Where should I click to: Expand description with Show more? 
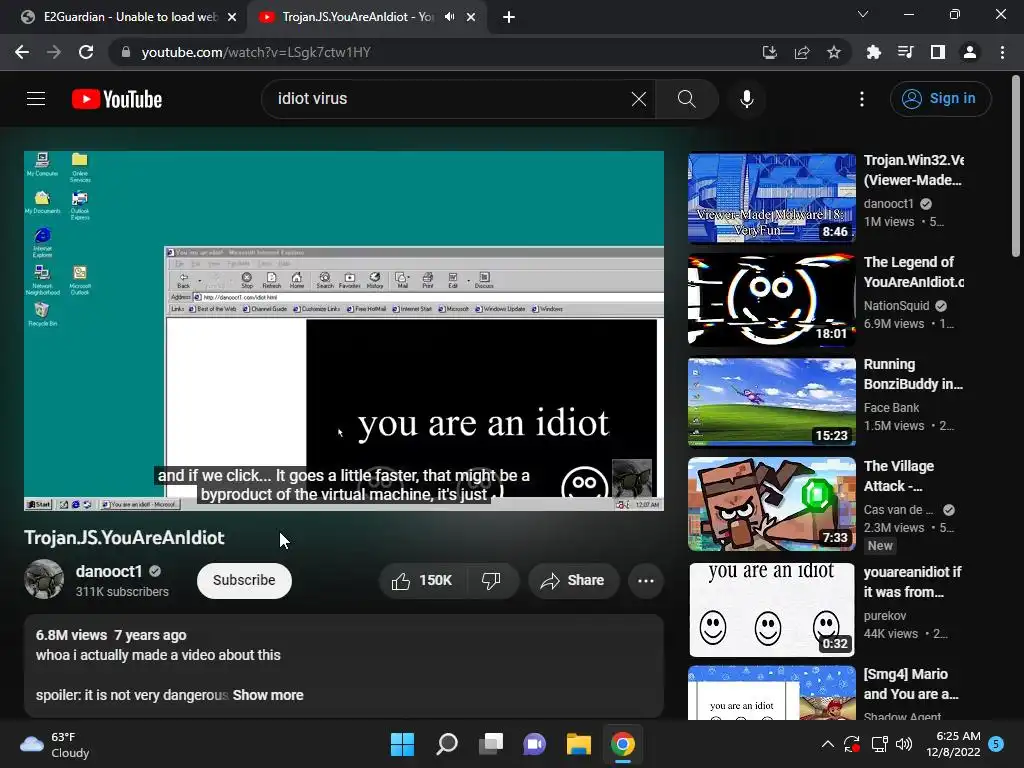268,695
